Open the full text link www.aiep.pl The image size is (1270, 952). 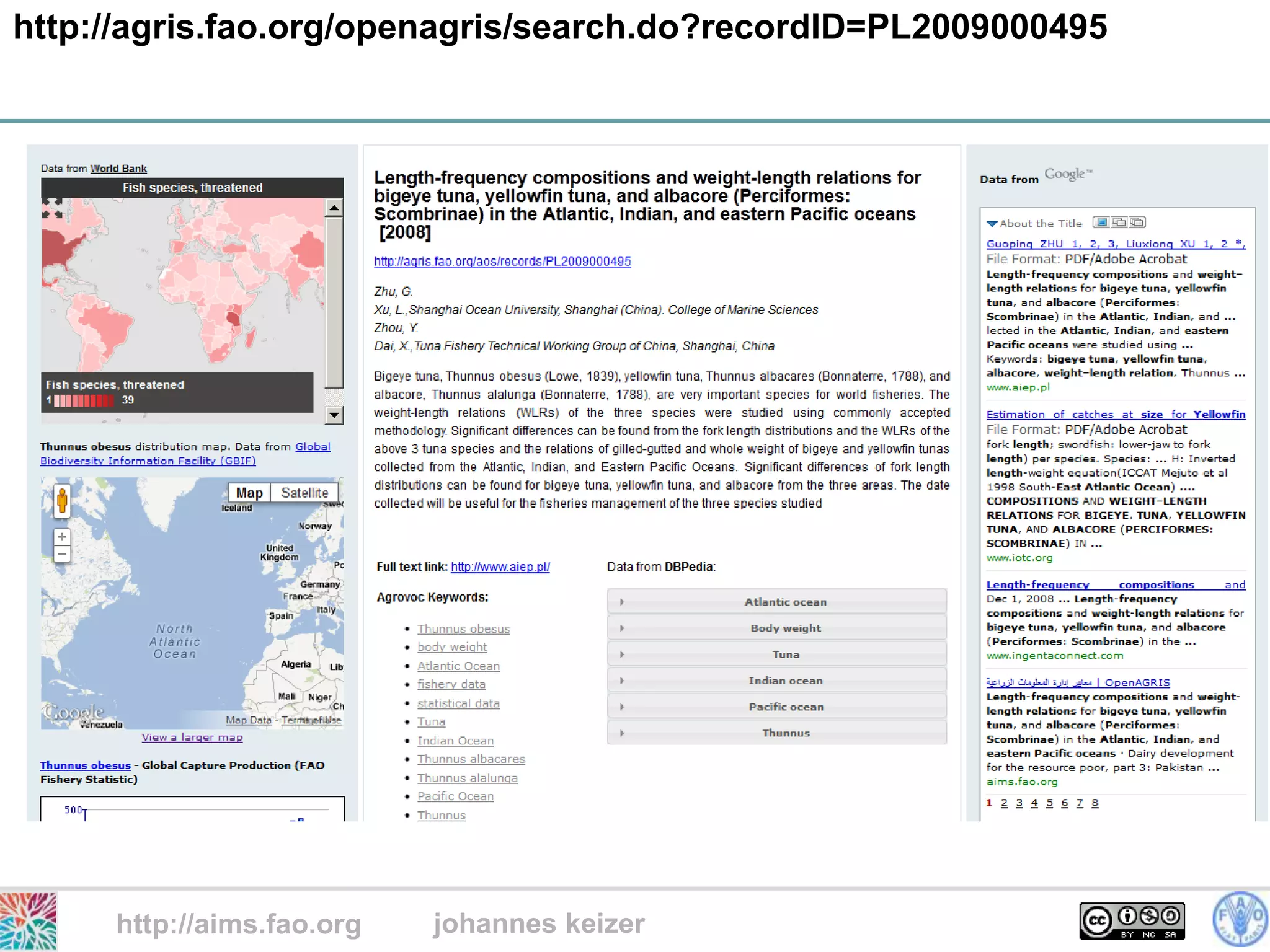pyautogui.click(x=500, y=567)
